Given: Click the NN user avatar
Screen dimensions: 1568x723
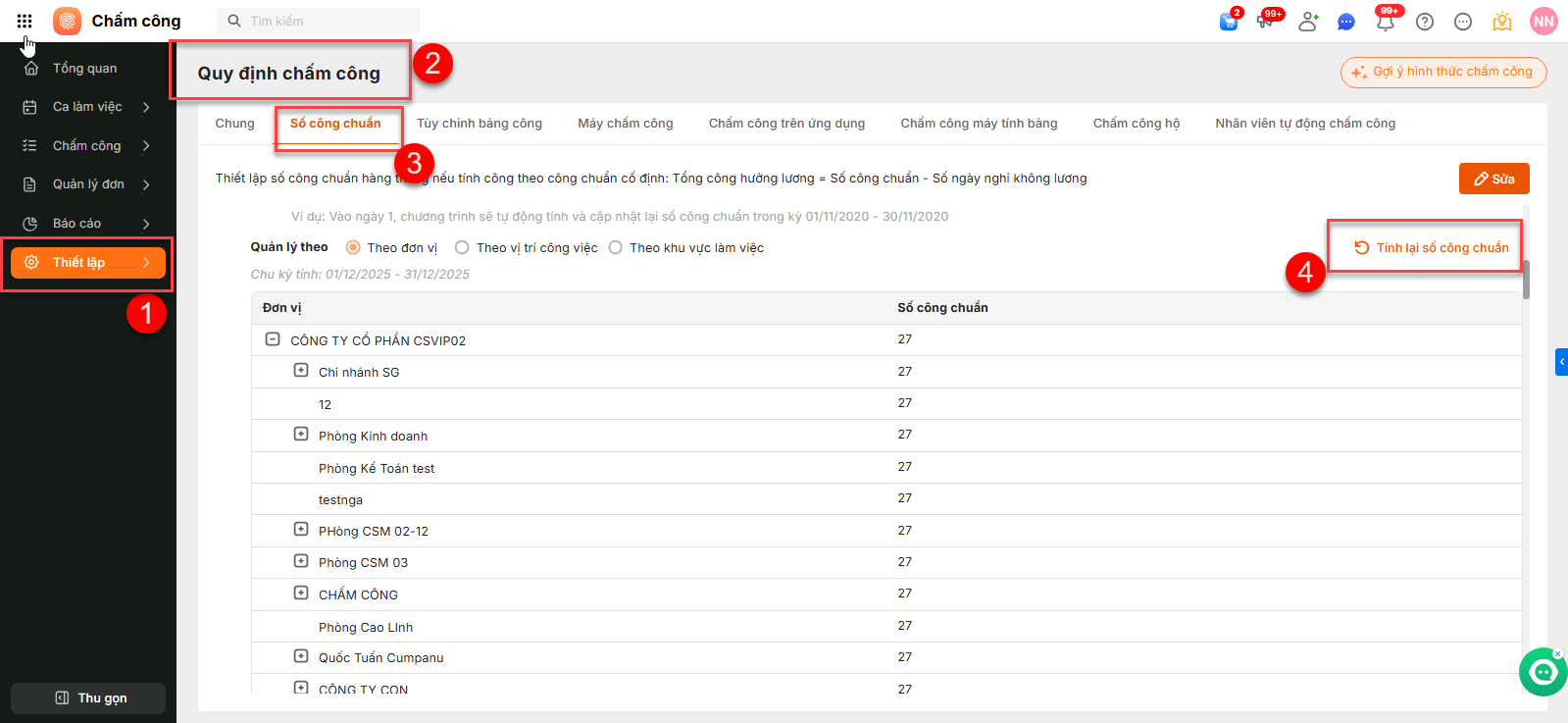Looking at the screenshot, I should click(x=1543, y=22).
